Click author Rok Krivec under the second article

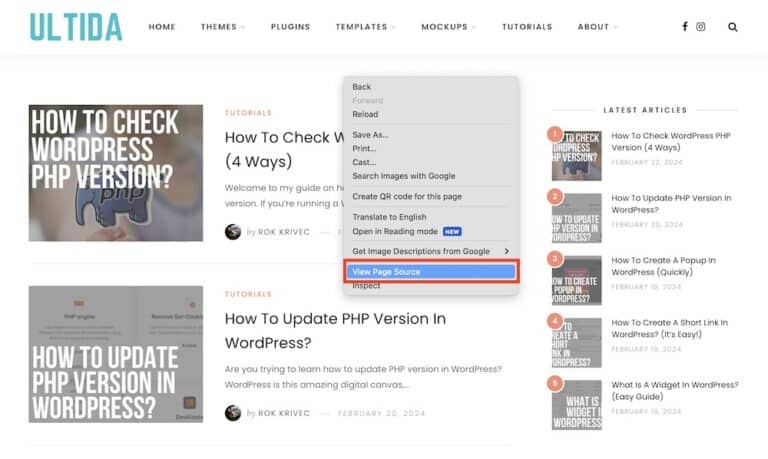click(284, 413)
